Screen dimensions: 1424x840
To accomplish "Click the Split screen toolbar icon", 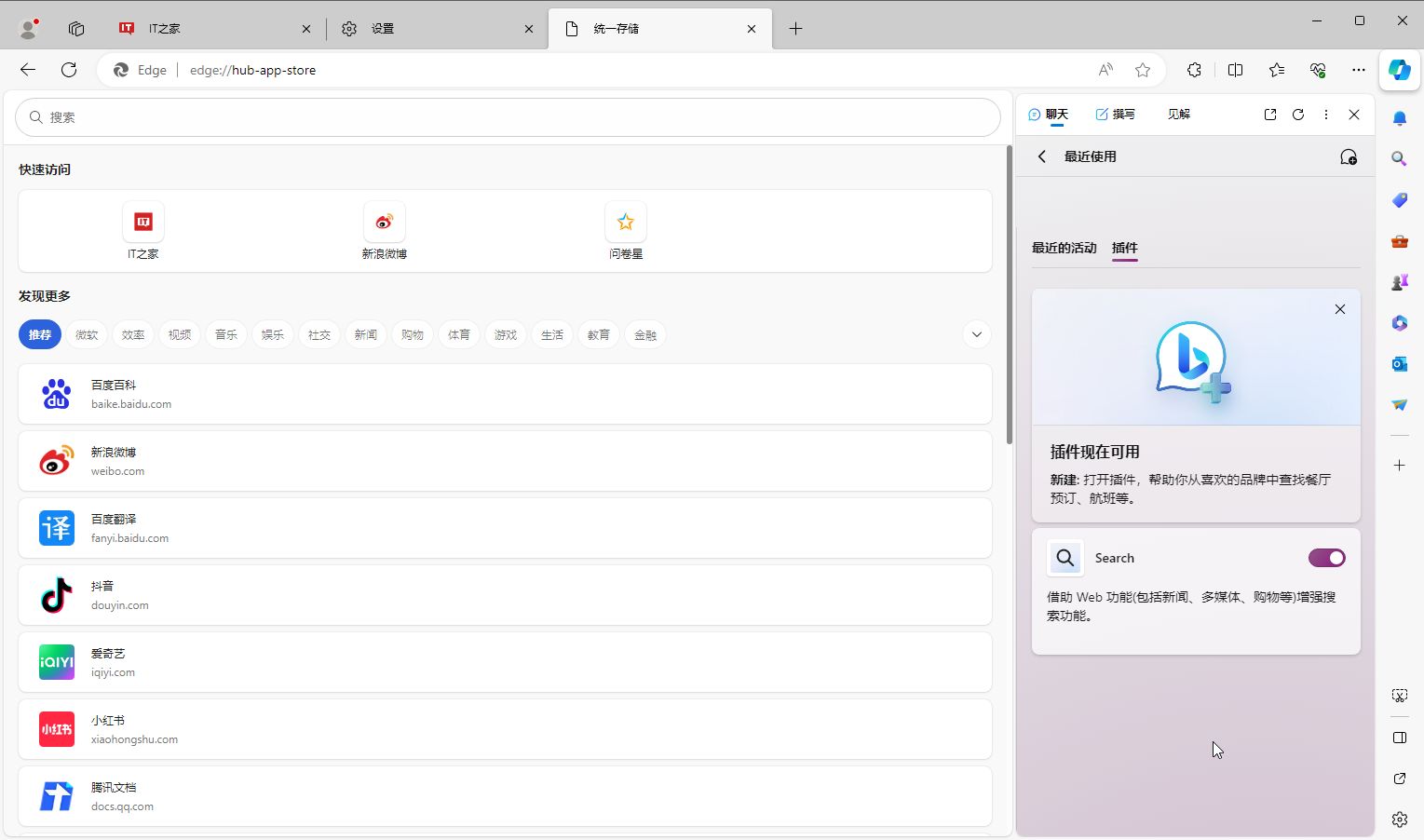I will [1235, 70].
